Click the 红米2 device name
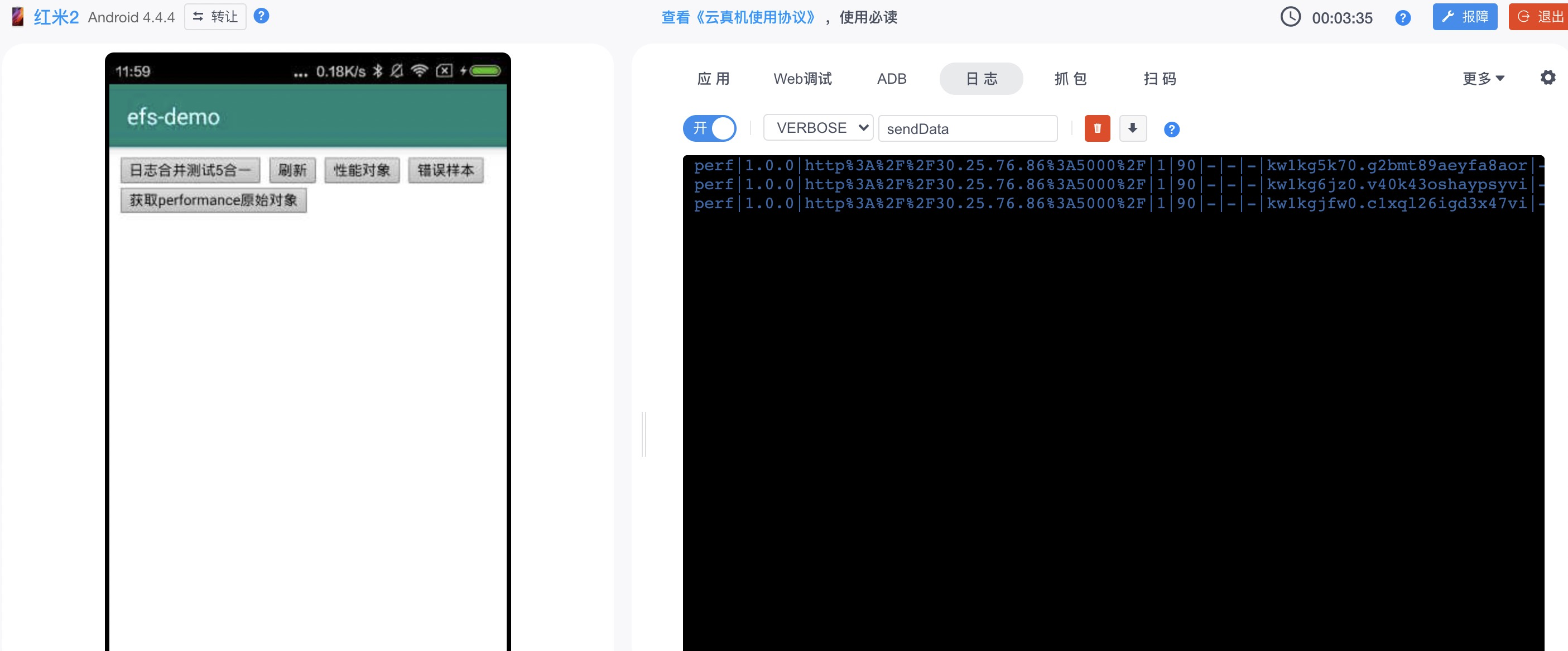 tap(56, 17)
